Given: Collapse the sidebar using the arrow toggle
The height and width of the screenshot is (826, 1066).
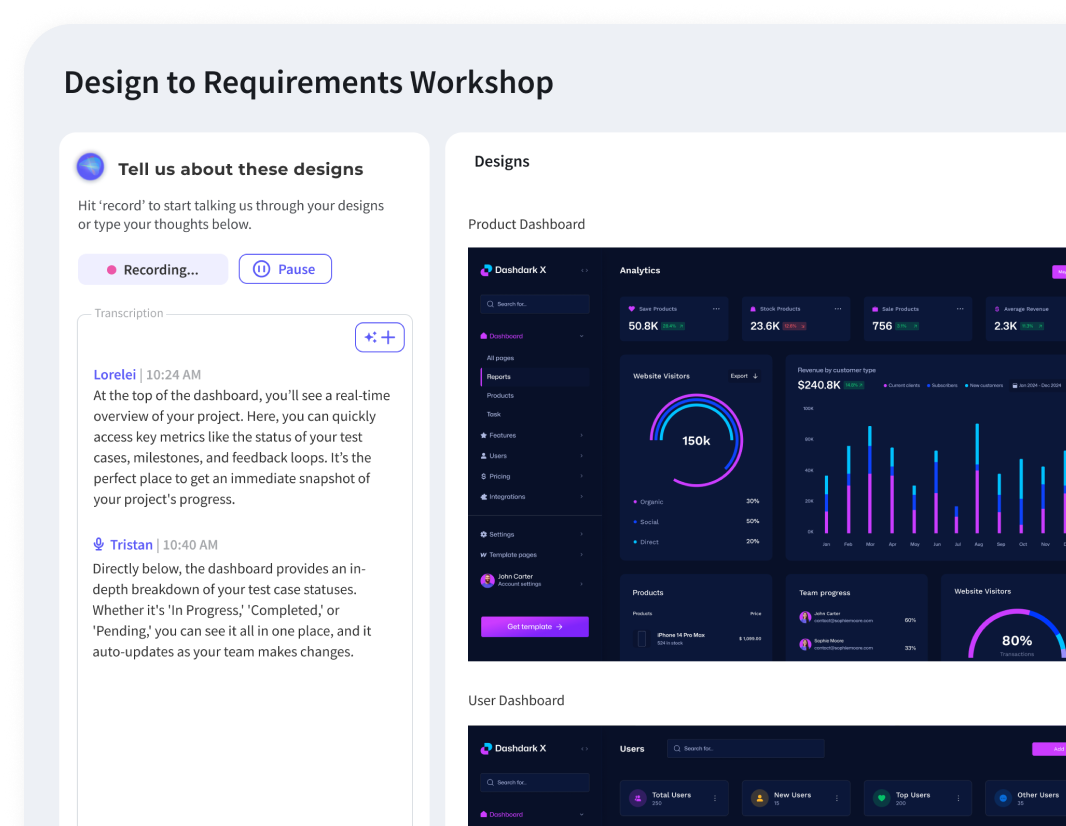Looking at the screenshot, I should click(582, 270).
